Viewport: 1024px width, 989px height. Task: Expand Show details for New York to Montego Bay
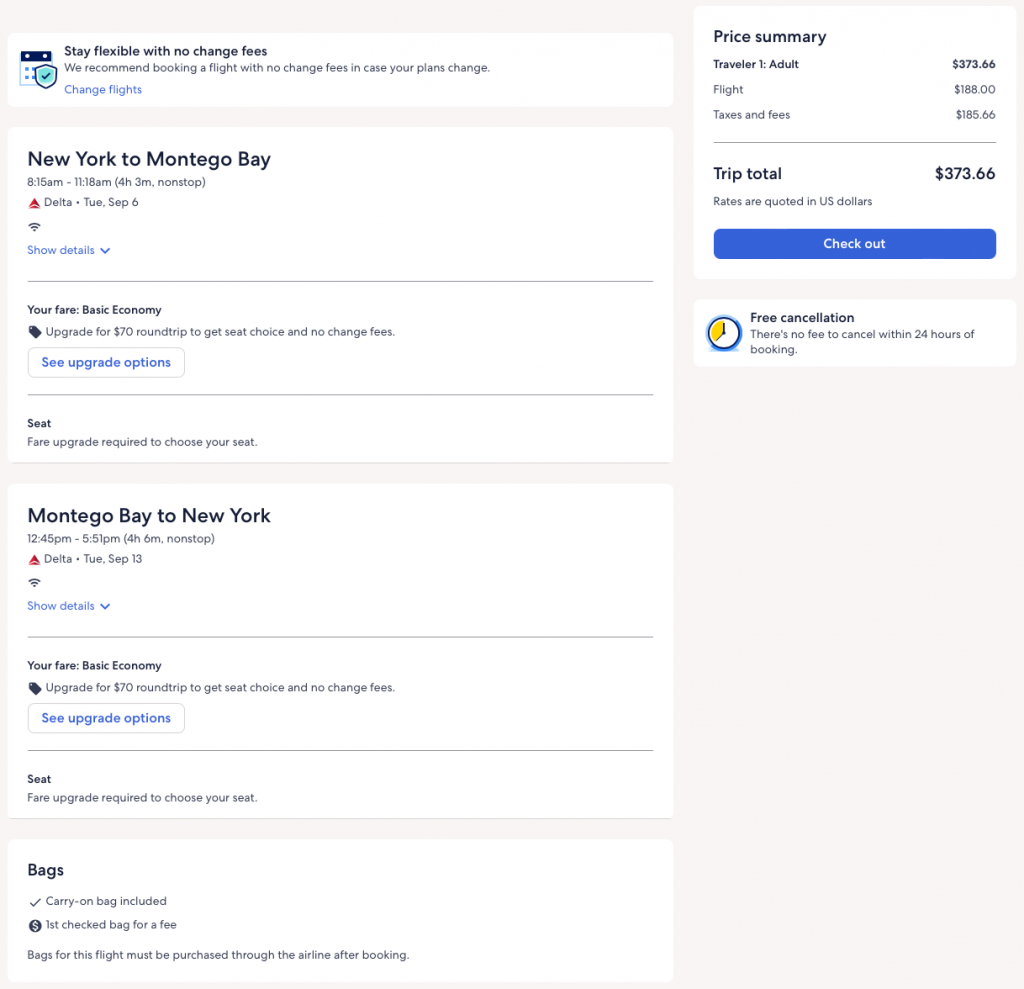point(68,250)
